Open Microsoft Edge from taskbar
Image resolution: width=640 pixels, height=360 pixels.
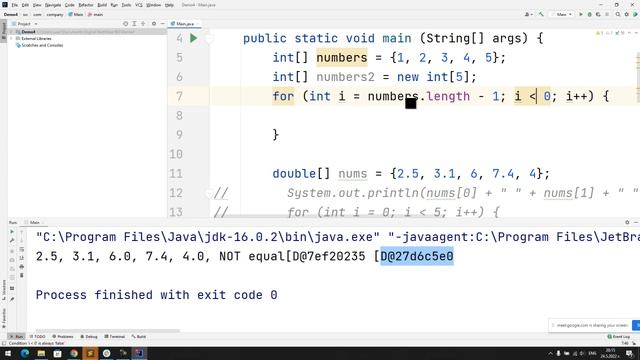[x=24, y=353]
